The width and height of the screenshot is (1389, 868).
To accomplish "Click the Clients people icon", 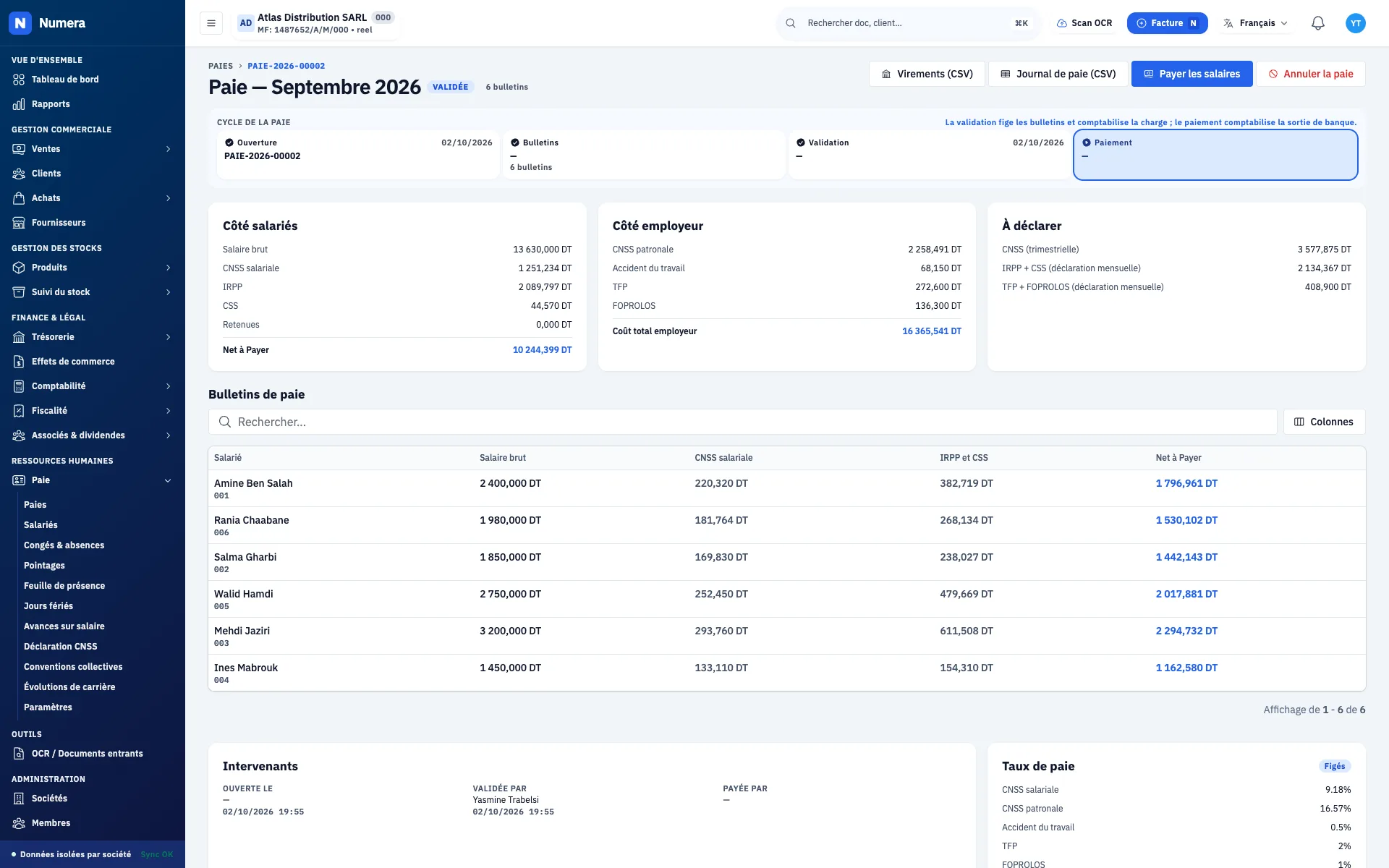I will (x=19, y=174).
